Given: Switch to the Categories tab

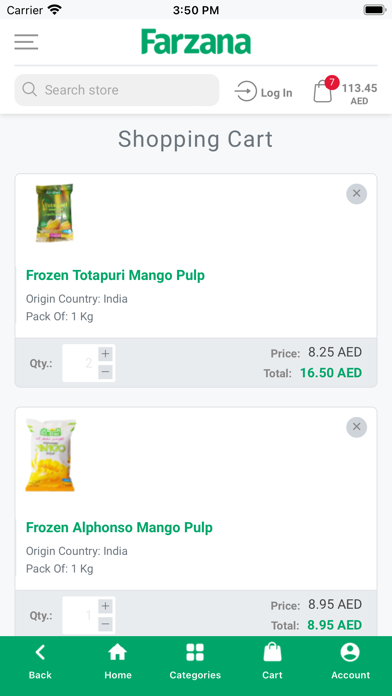Looking at the screenshot, I should point(195,663).
